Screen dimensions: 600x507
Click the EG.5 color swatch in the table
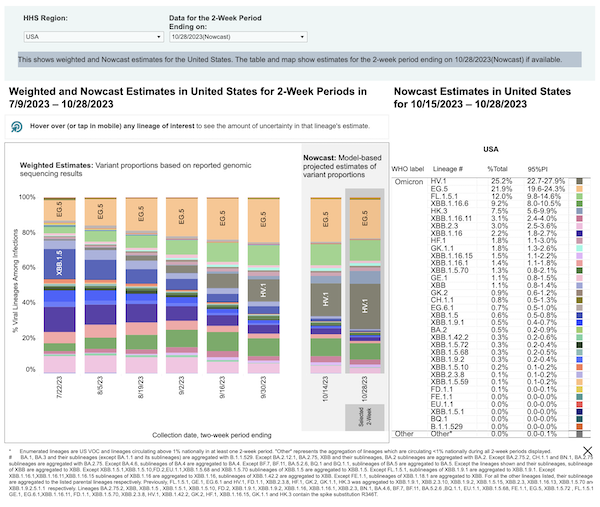click(x=580, y=189)
